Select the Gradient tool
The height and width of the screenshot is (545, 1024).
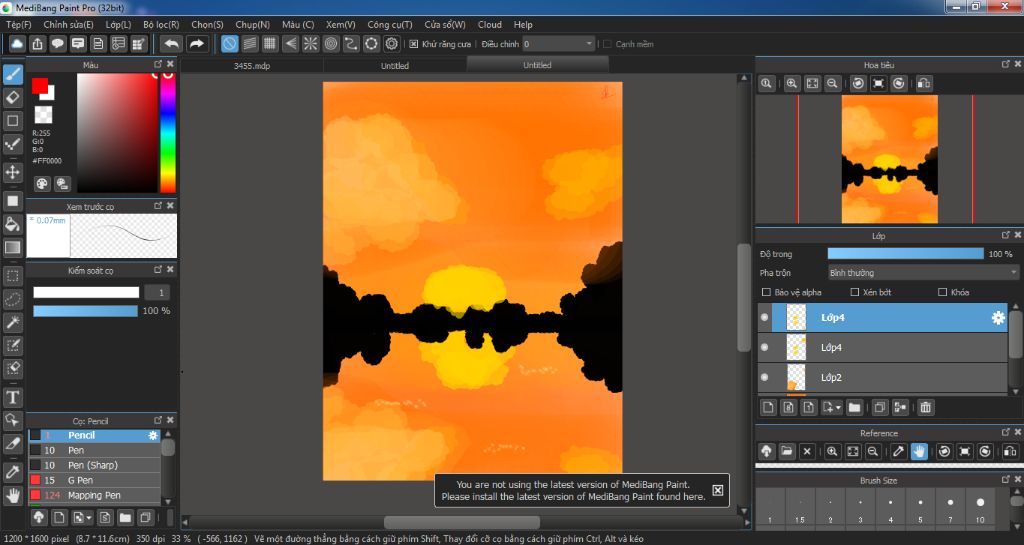tap(12, 247)
